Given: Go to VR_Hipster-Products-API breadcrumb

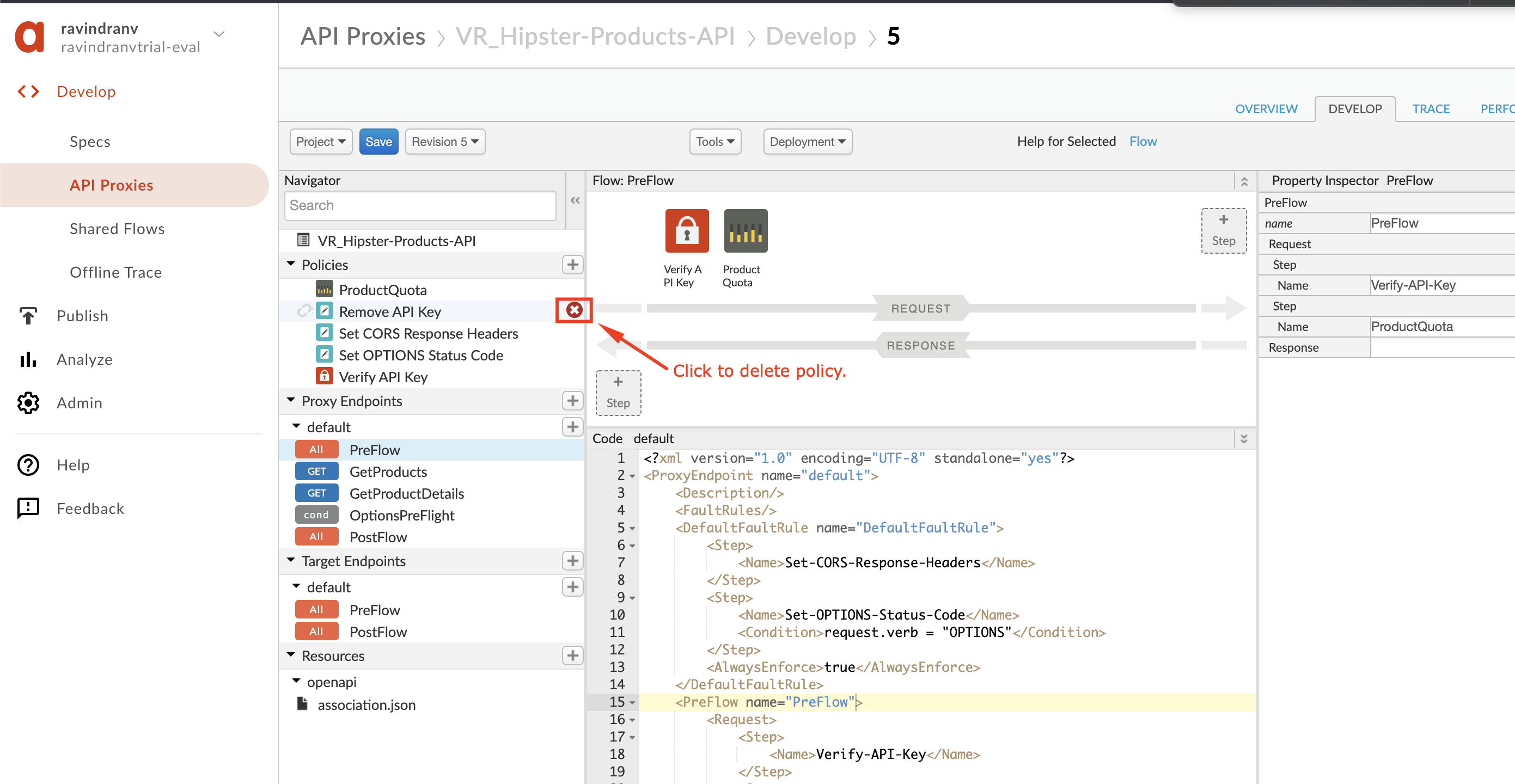Looking at the screenshot, I should pyautogui.click(x=595, y=36).
